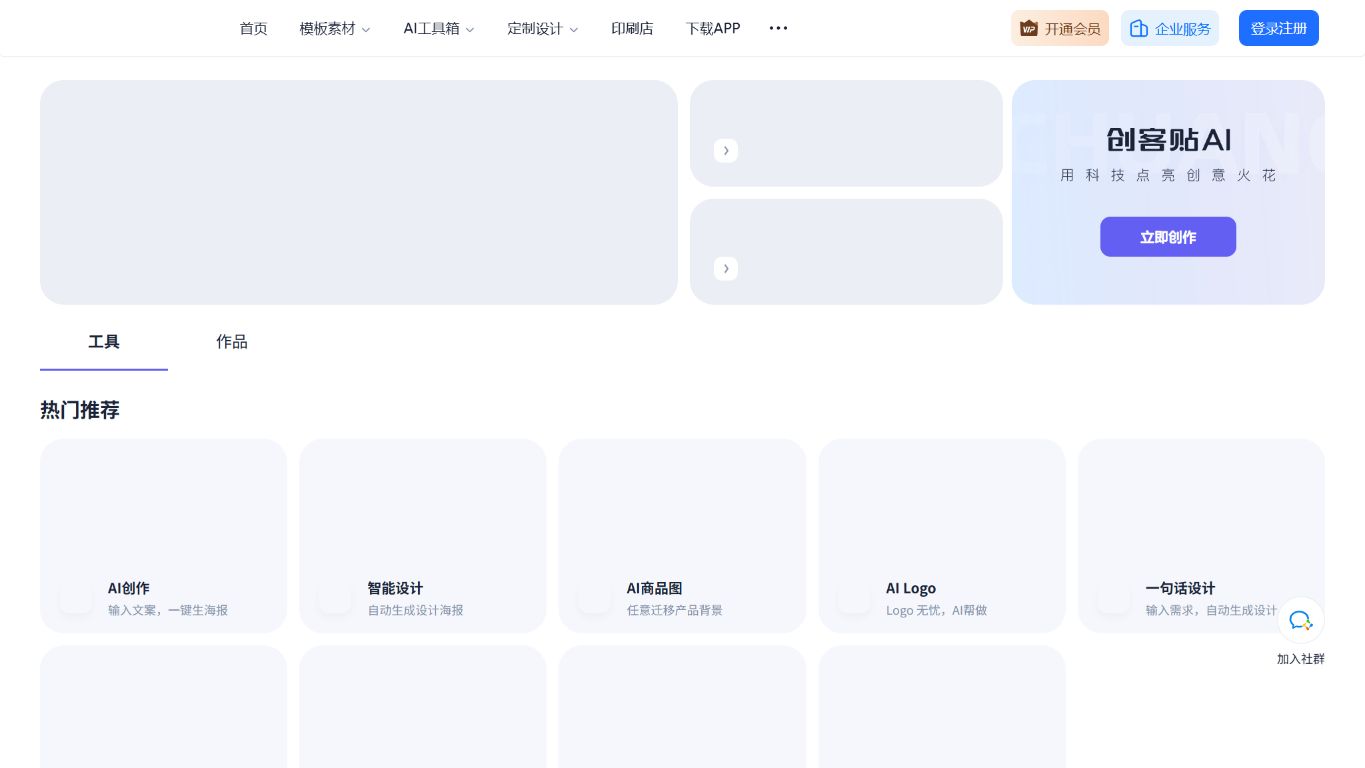Open the AI商品图 tool card

click(x=682, y=536)
